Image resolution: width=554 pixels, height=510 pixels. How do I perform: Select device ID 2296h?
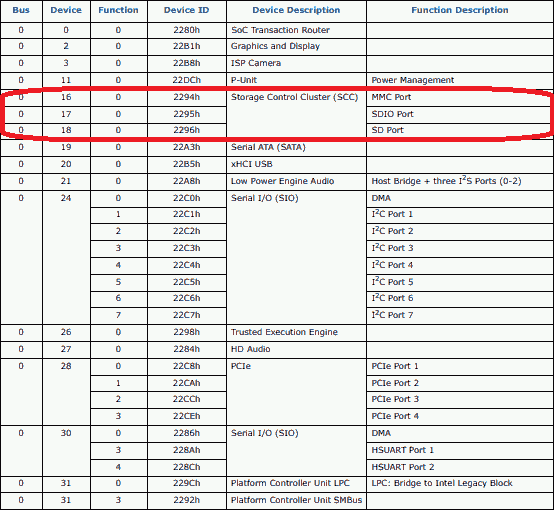coord(187,130)
